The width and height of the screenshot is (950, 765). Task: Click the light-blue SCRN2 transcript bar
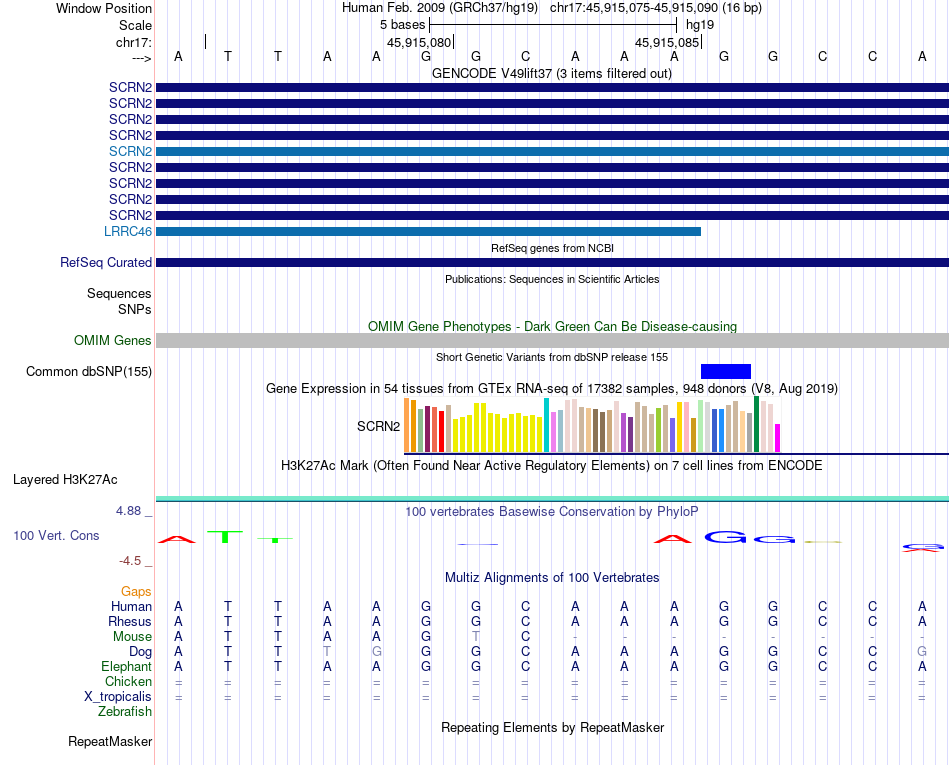[x=553, y=151]
